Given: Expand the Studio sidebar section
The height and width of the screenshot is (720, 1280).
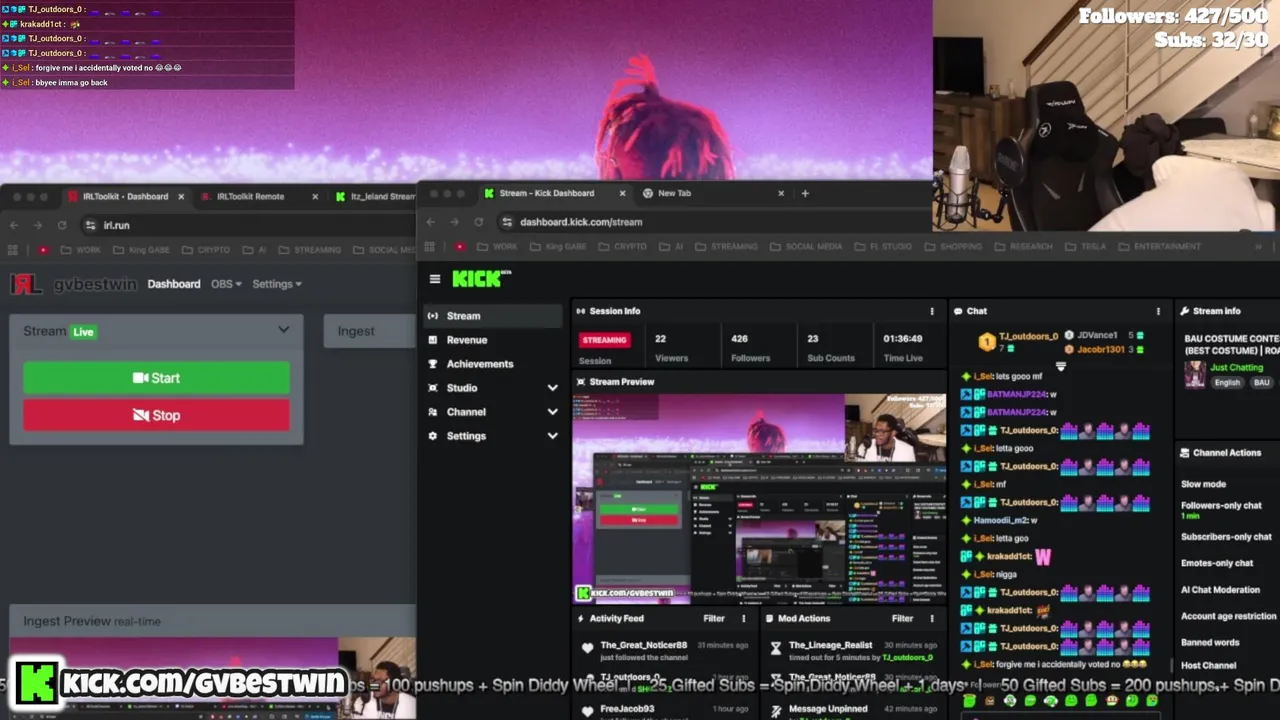Looking at the screenshot, I should click(552, 388).
